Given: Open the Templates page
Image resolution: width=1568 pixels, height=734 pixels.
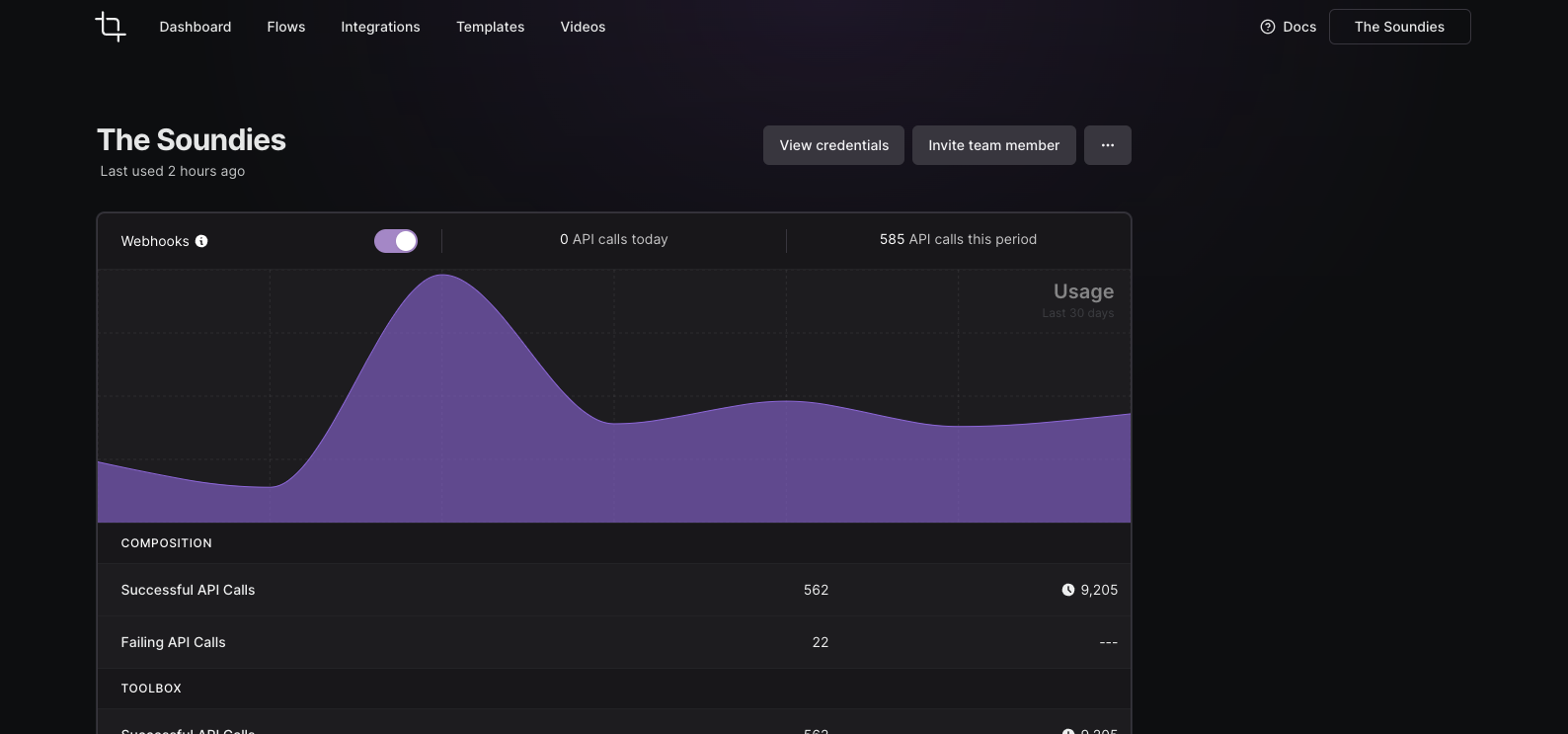Looking at the screenshot, I should (x=491, y=27).
